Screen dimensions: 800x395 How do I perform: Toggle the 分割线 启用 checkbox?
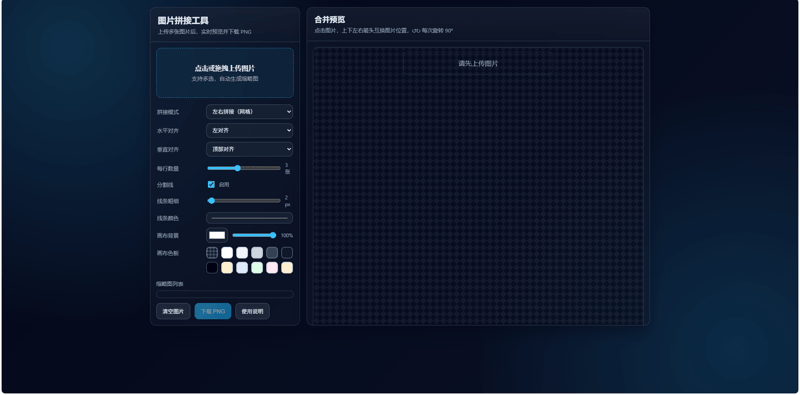(211, 184)
